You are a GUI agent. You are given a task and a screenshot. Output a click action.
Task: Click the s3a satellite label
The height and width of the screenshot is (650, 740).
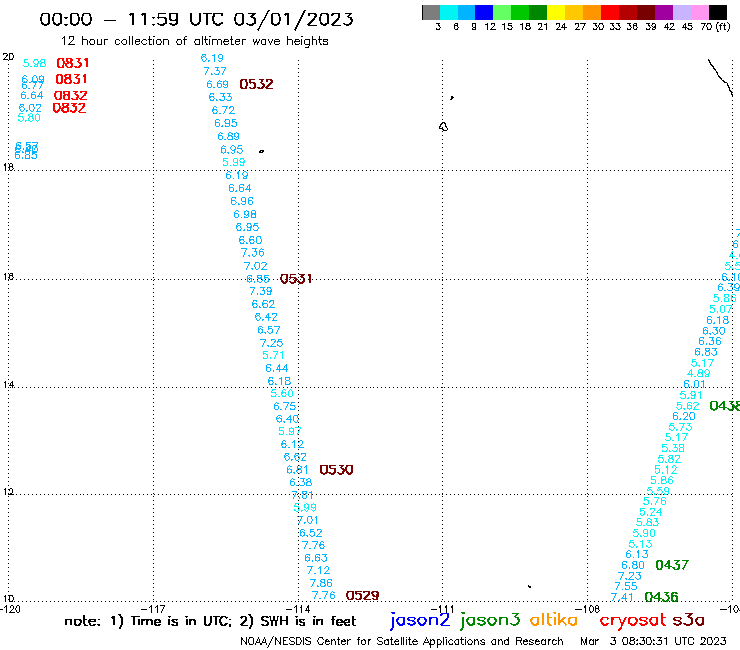[x=689, y=620]
